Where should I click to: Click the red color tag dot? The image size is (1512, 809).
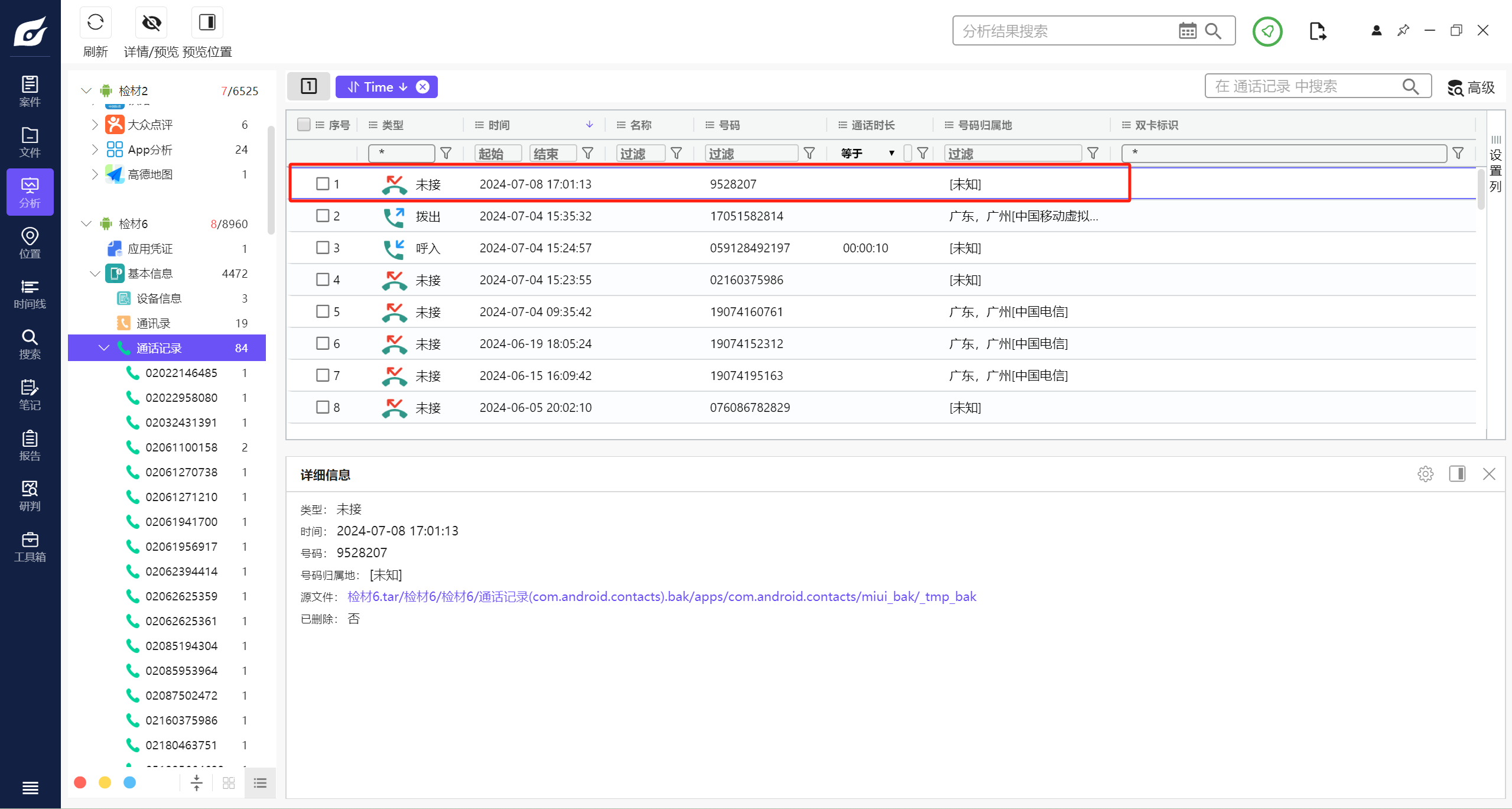(x=80, y=782)
